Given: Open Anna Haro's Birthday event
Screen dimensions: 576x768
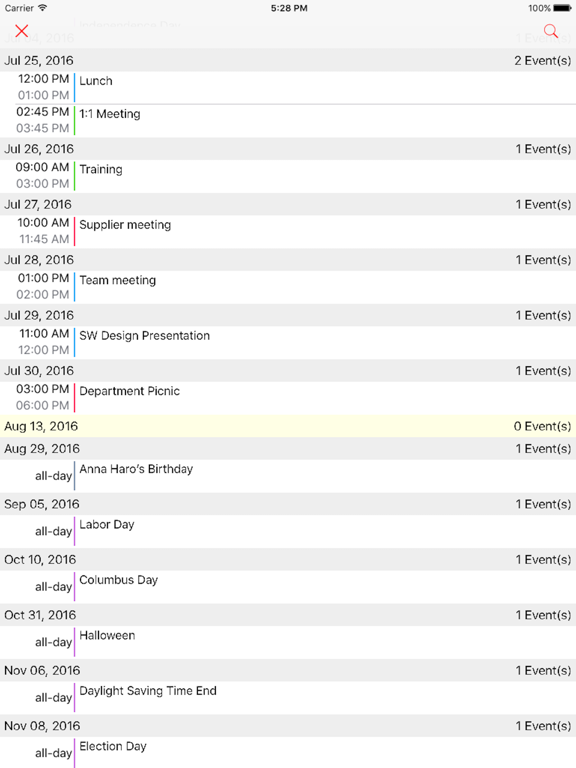Looking at the screenshot, I should 288,476.
